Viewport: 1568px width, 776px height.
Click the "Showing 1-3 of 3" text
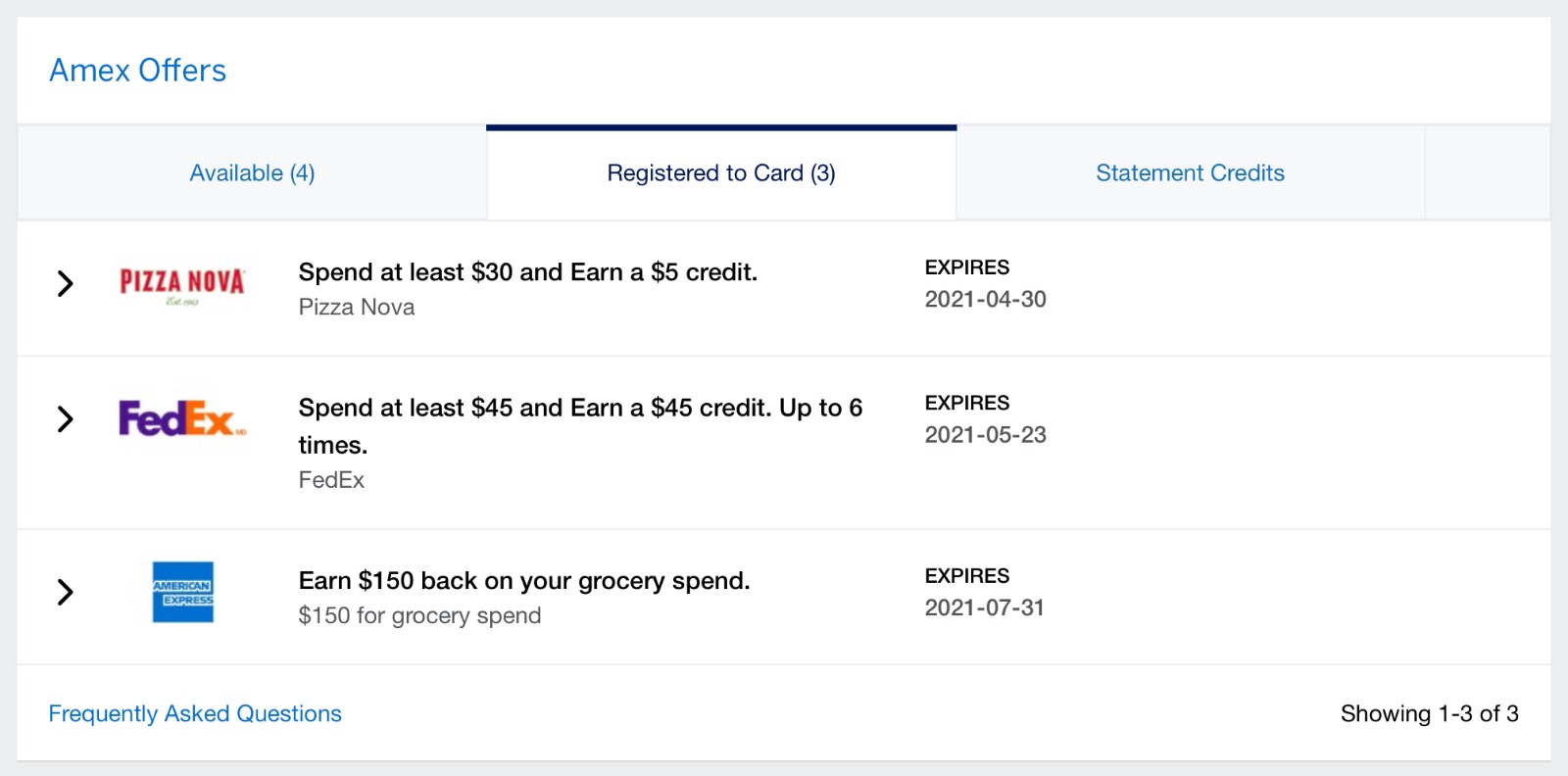(x=1429, y=713)
